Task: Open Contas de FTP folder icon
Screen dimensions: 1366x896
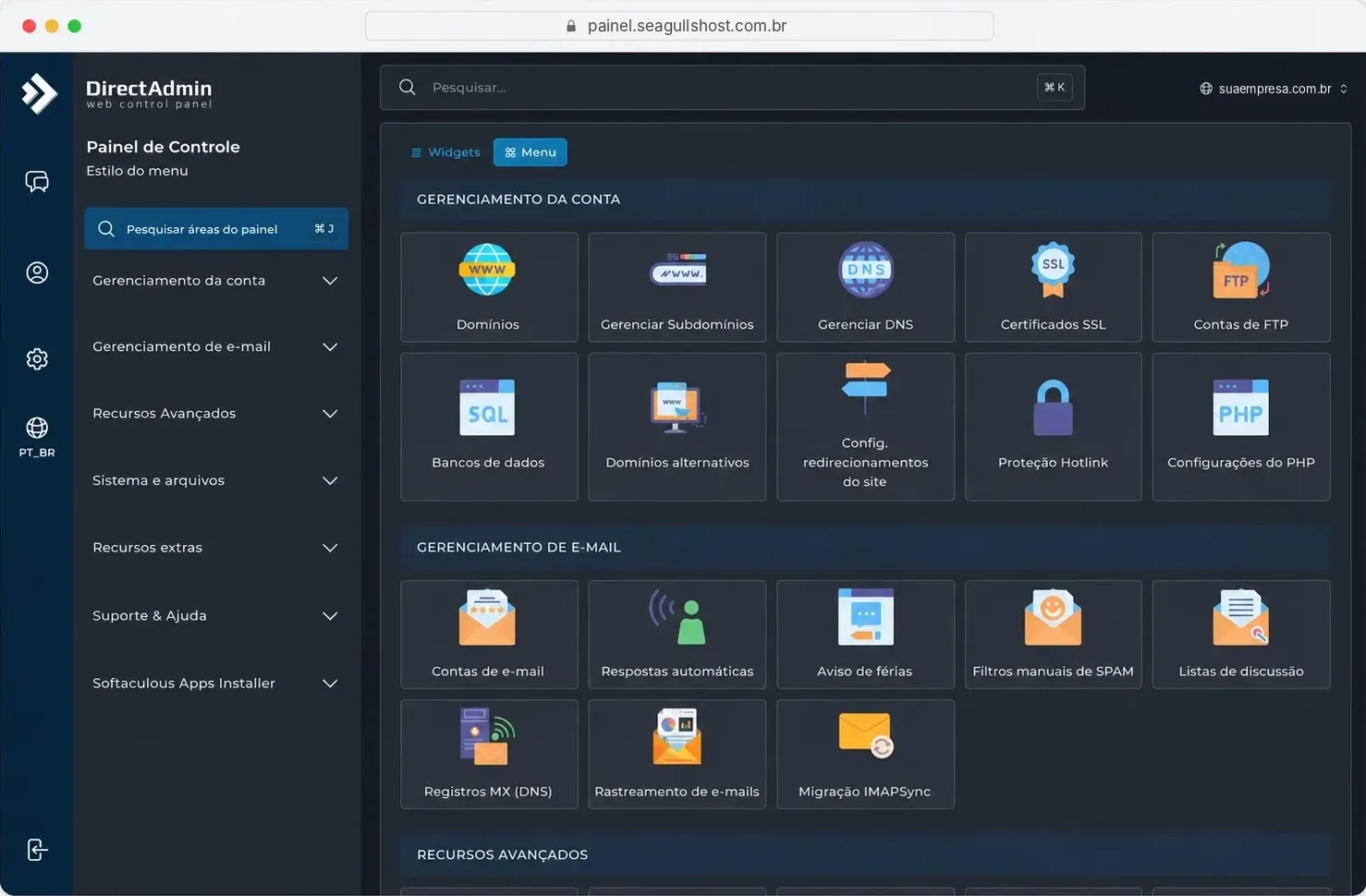Action: [x=1240, y=269]
